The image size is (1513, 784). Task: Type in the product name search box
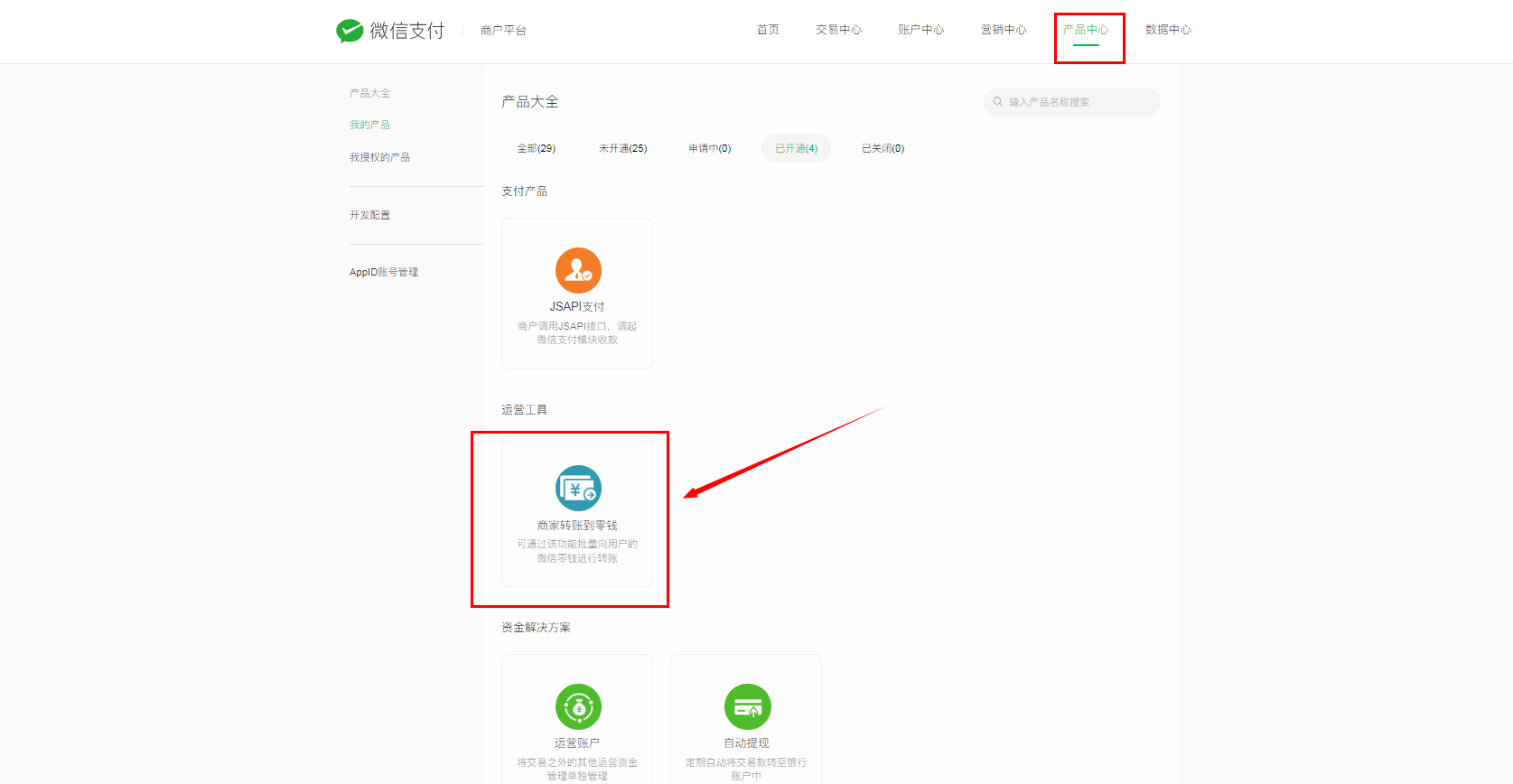point(1079,102)
